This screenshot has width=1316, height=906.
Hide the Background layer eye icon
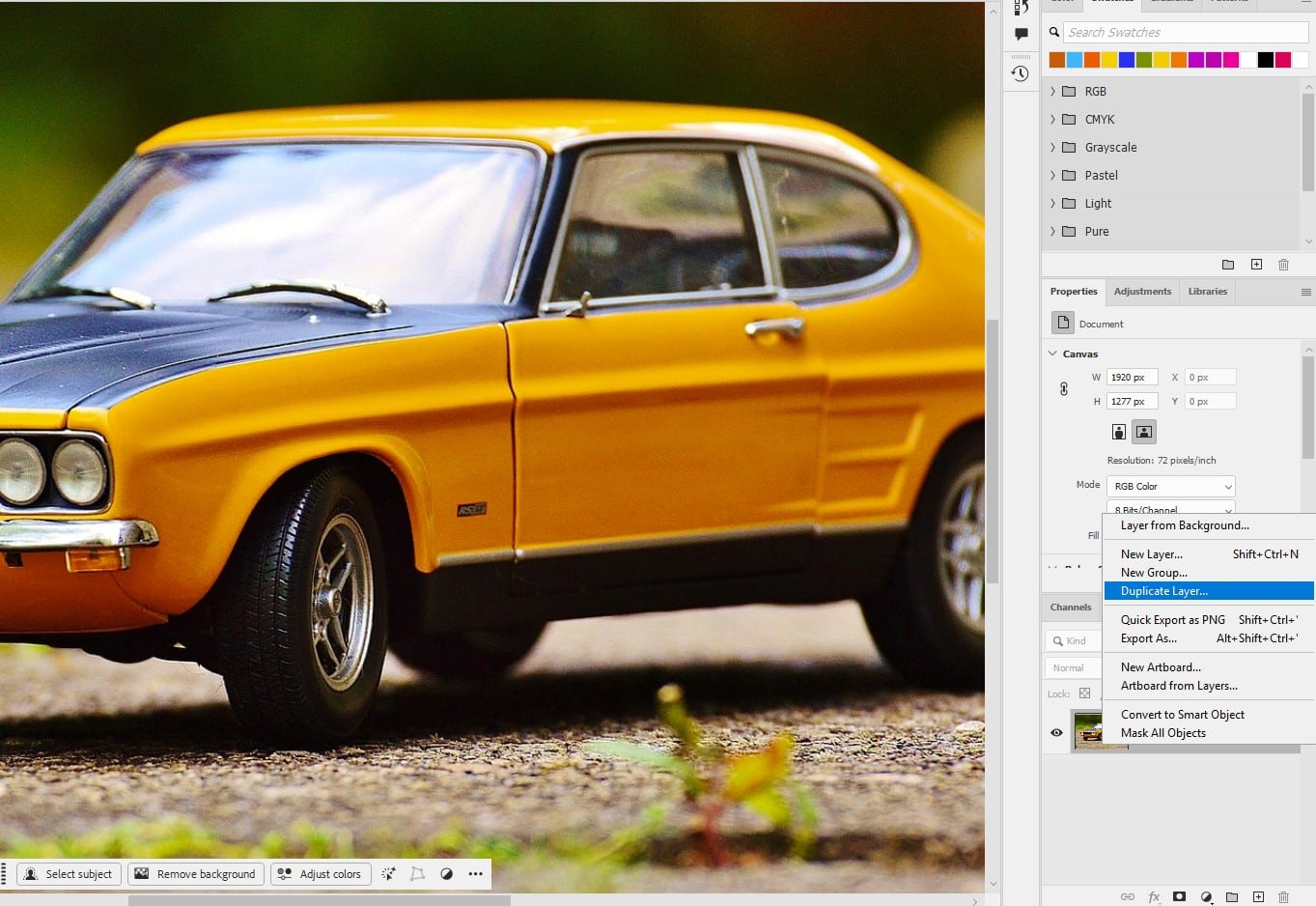pyautogui.click(x=1056, y=733)
